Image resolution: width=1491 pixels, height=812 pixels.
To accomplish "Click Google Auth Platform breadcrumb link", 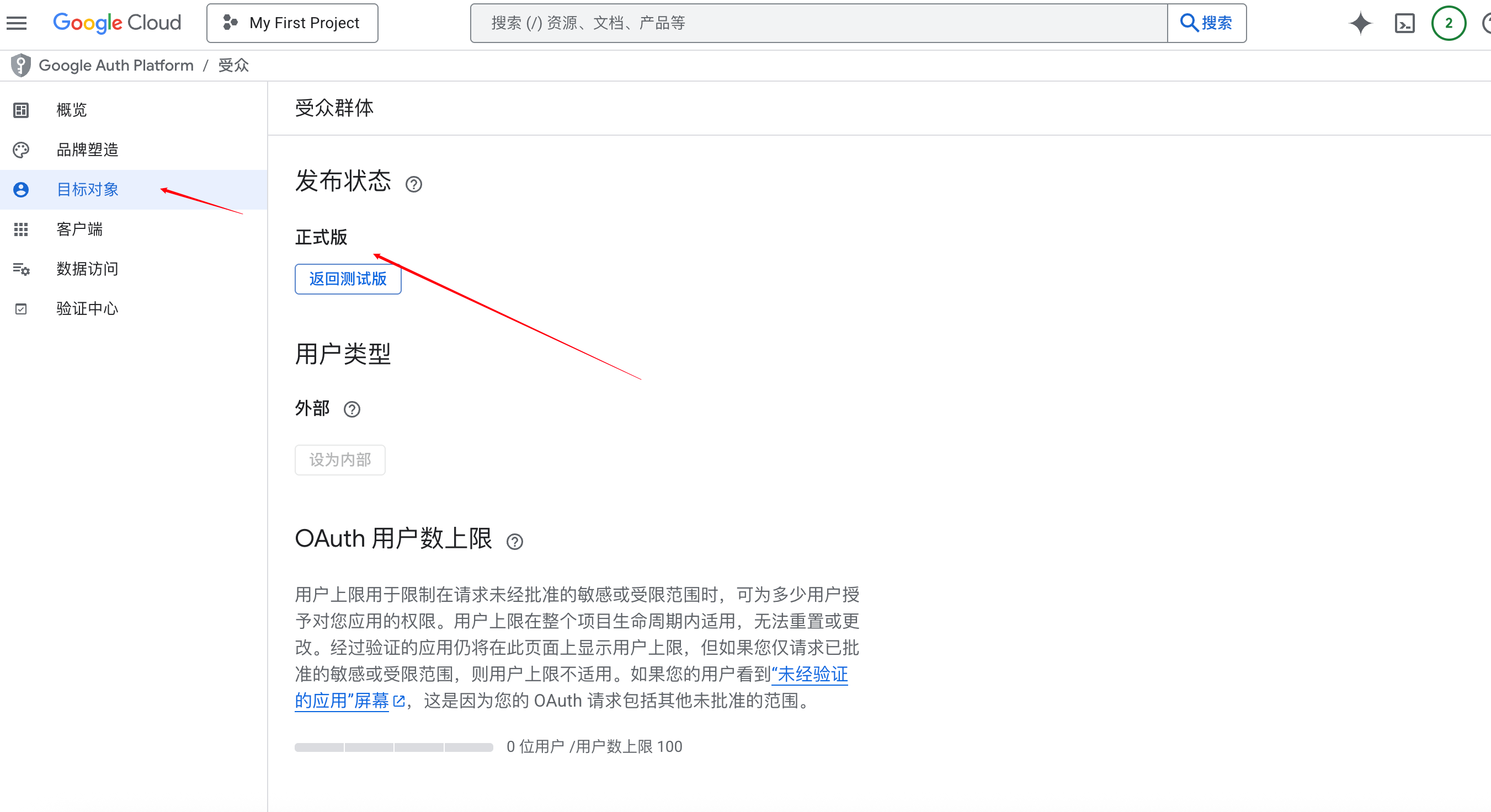I will (x=116, y=66).
